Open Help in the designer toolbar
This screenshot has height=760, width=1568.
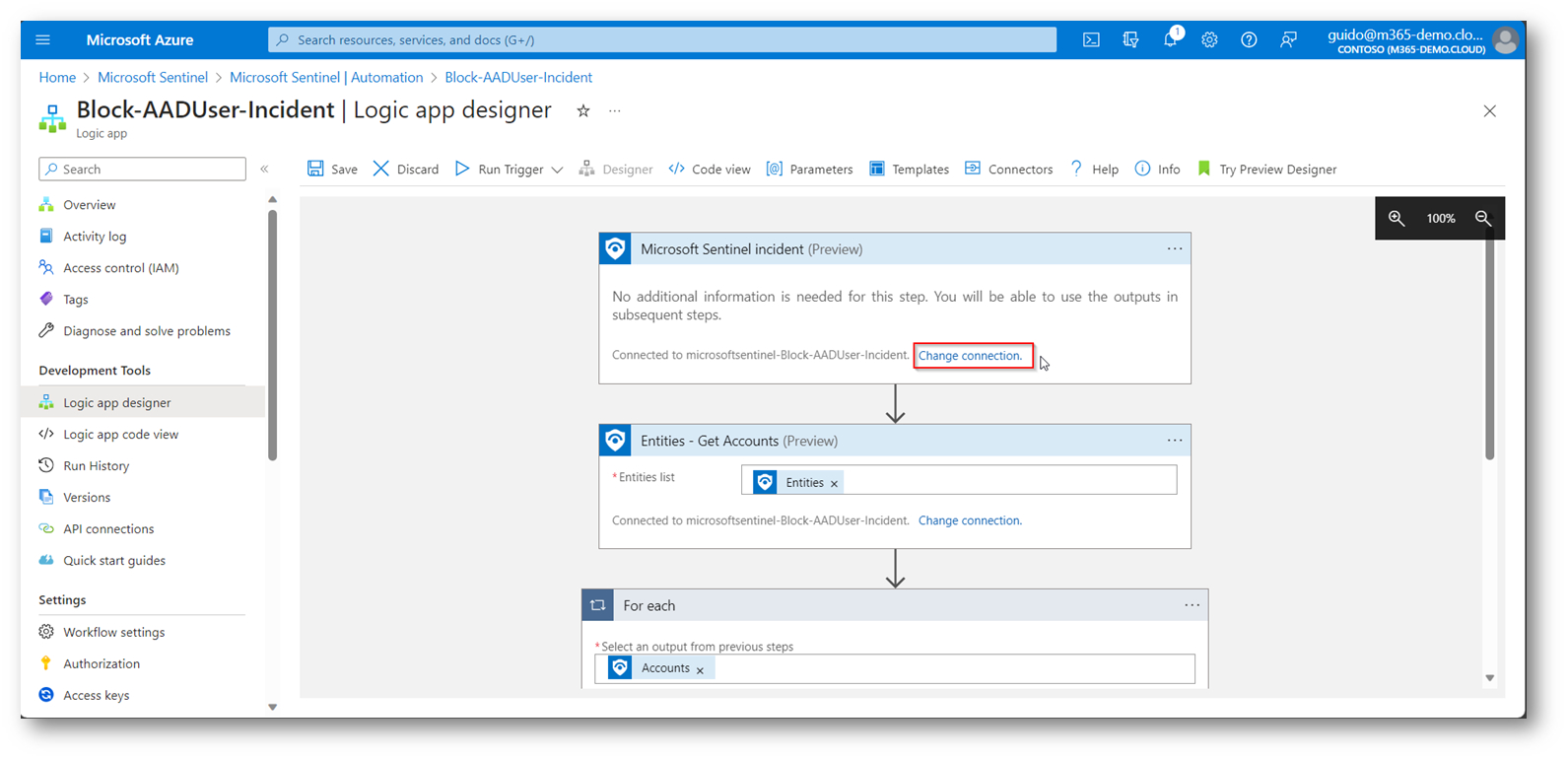(x=1095, y=170)
